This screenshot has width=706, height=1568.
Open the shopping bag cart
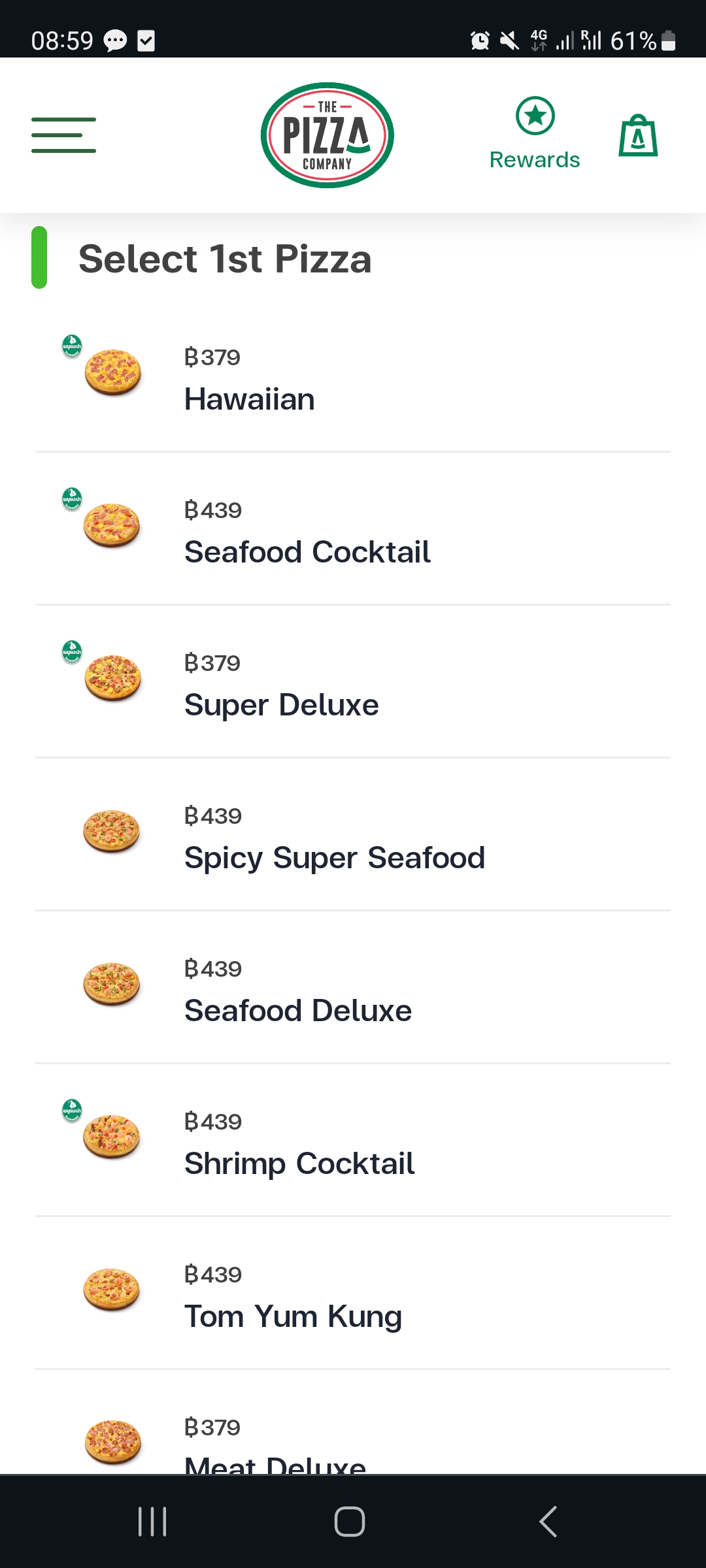[638, 136]
